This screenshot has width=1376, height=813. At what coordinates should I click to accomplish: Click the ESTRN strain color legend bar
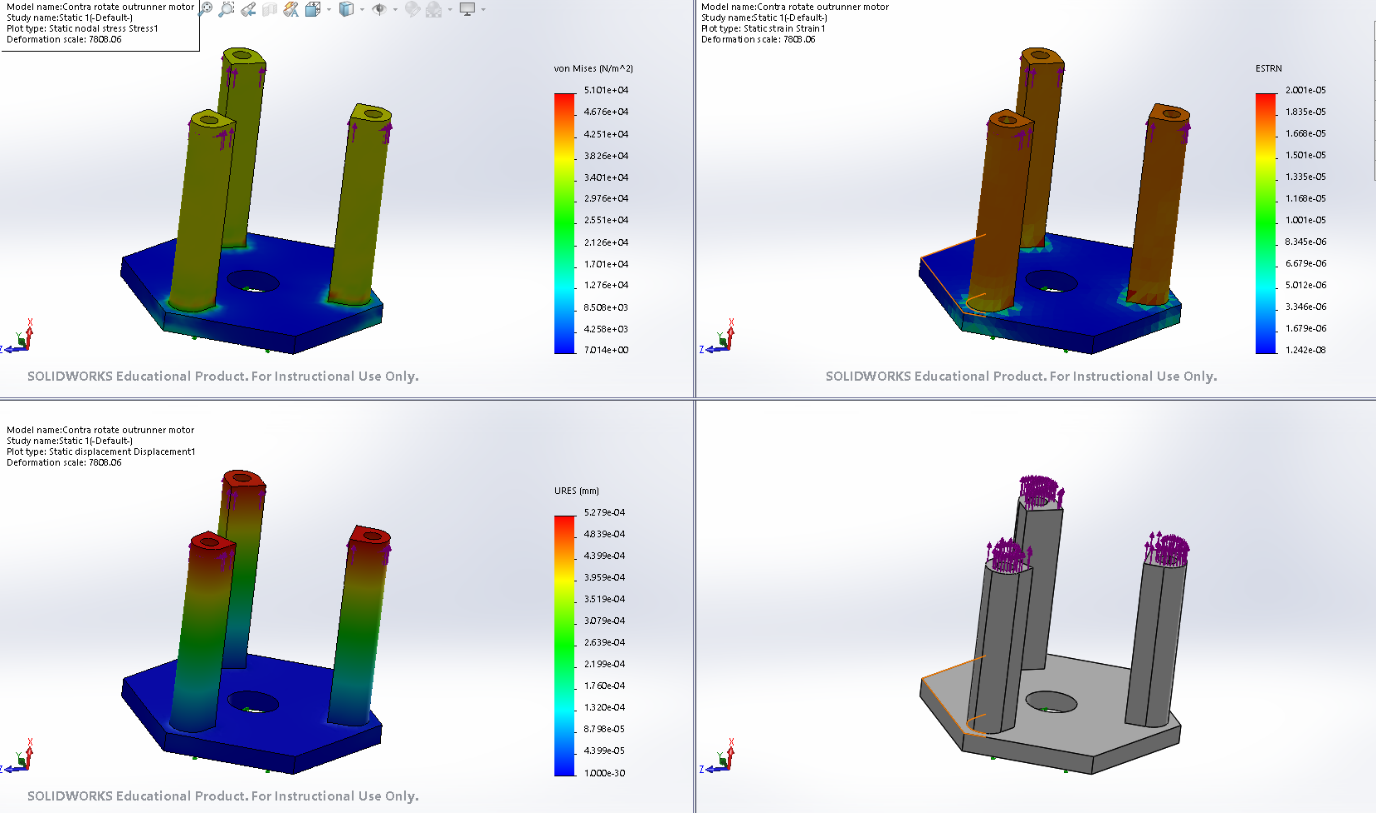point(1266,222)
